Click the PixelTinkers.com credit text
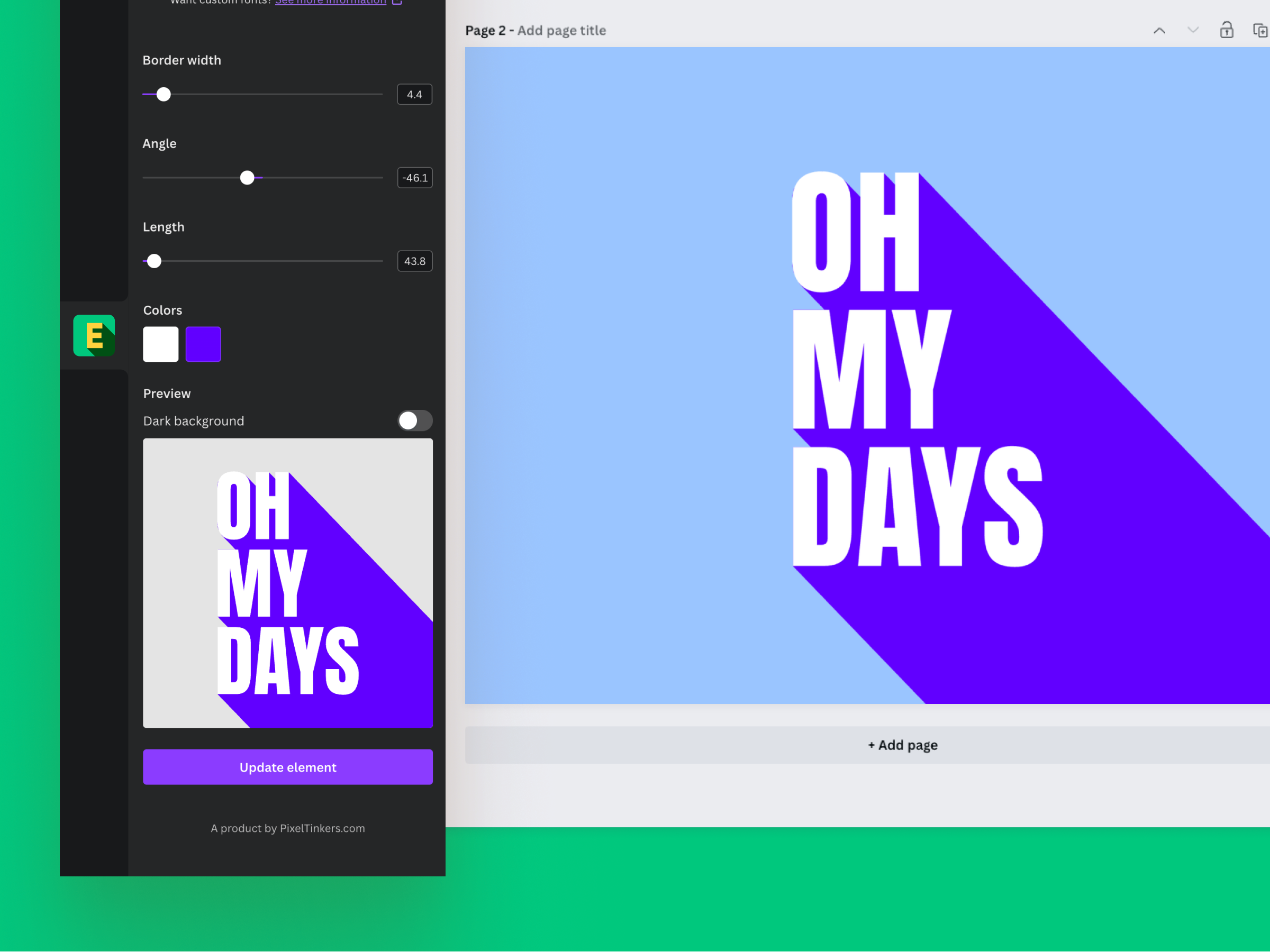This screenshot has height=952, width=1270. (288, 829)
